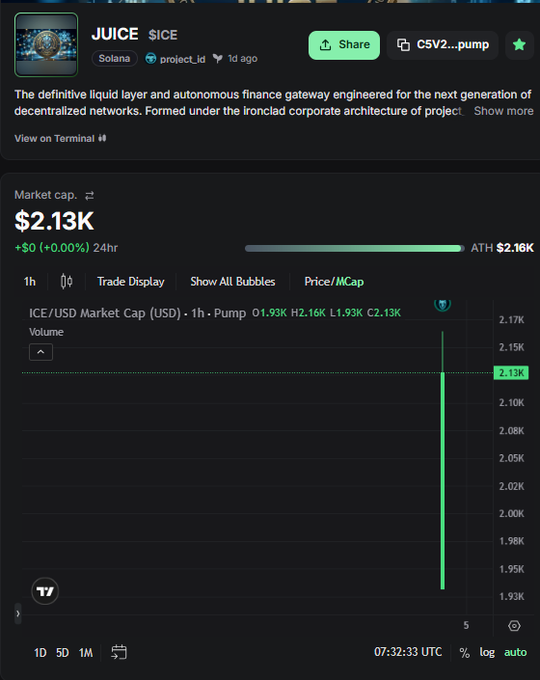
Task: Click the bubble marker atop the candle
Action: tap(442, 304)
